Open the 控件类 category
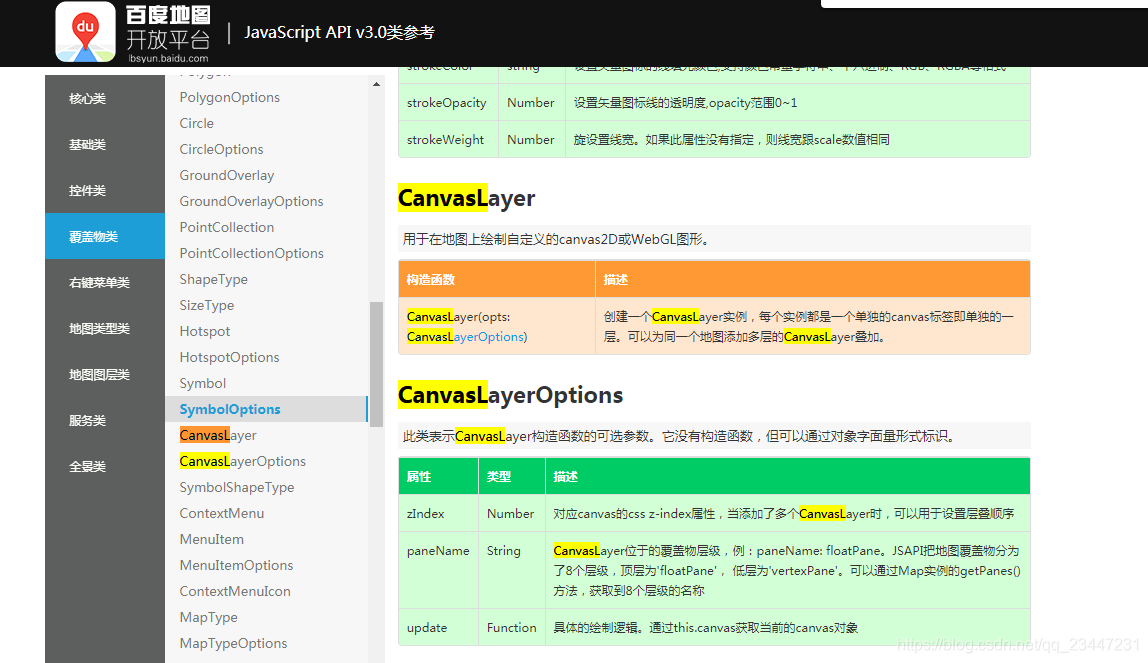Image resolution: width=1148 pixels, height=663 pixels. [105, 190]
